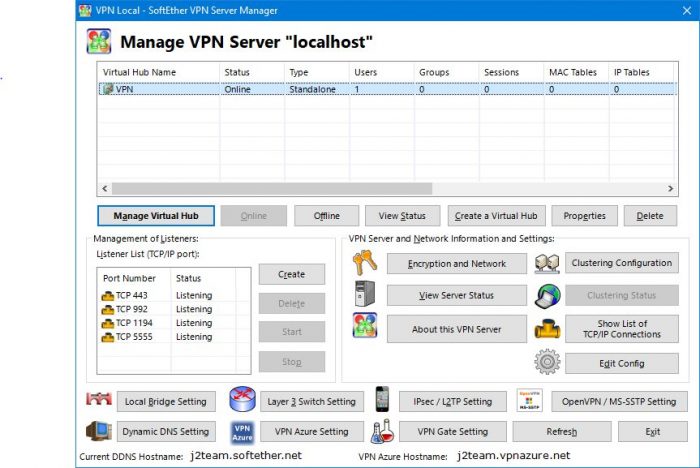This screenshot has width=700, height=468.
Task: Close the VPN Server Manager window
Action: coord(687,10)
